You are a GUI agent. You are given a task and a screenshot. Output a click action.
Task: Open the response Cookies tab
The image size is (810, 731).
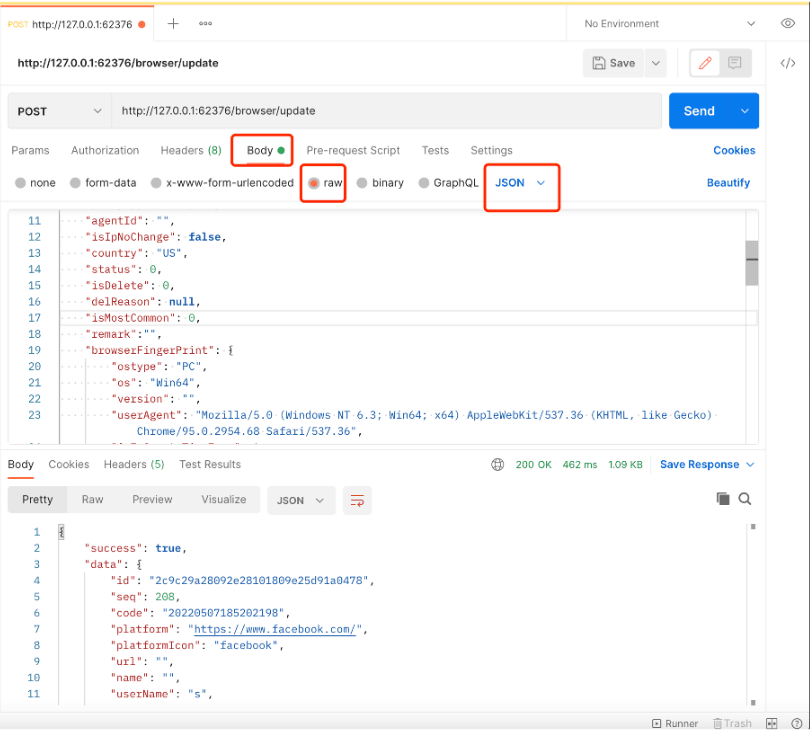[x=69, y=464]
